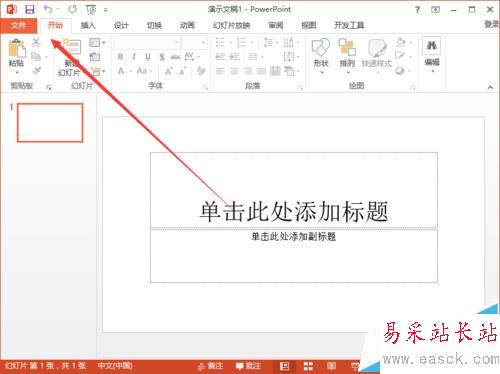Click the Align Text icon

click(x=288, y=57)
